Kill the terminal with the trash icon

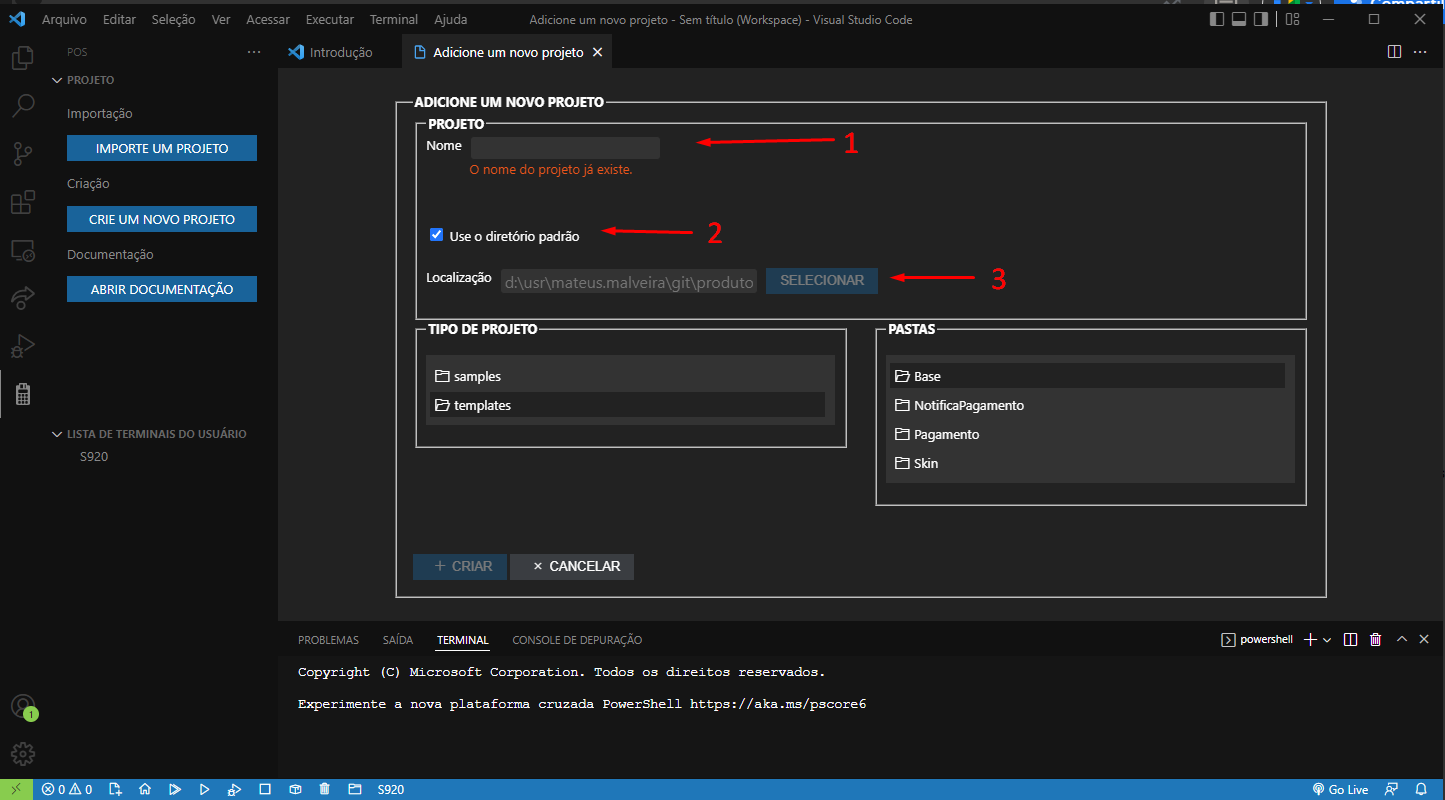[x=1375, y=638]
